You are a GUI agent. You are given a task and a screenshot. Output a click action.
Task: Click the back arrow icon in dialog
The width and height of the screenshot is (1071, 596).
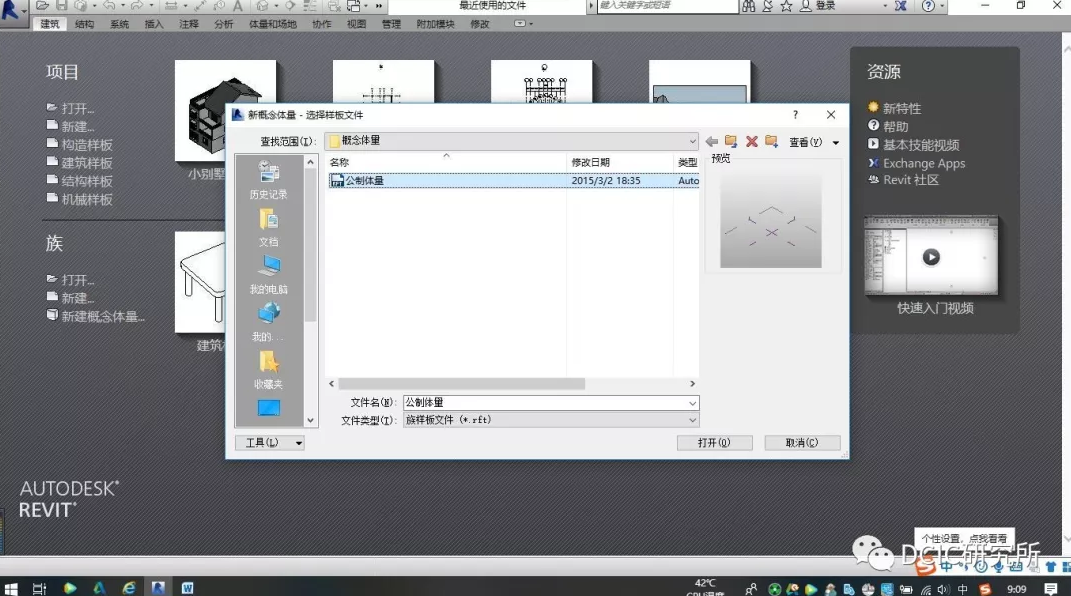[x=712, y=142]
